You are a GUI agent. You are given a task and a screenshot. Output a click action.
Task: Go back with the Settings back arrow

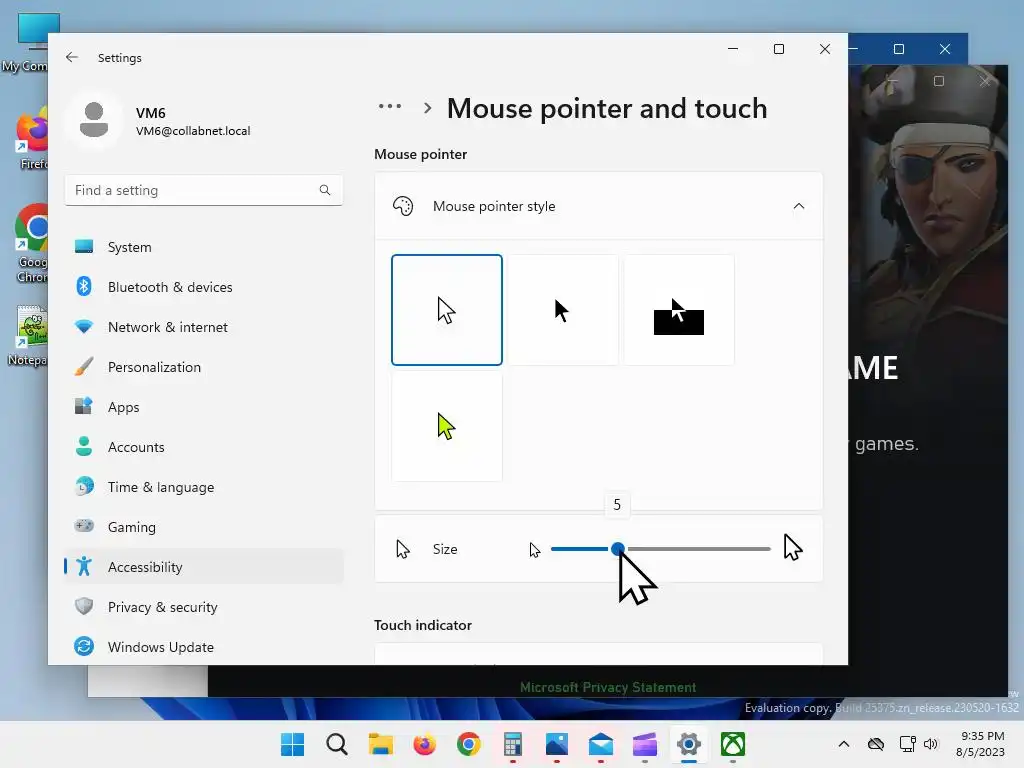point(72,57)
